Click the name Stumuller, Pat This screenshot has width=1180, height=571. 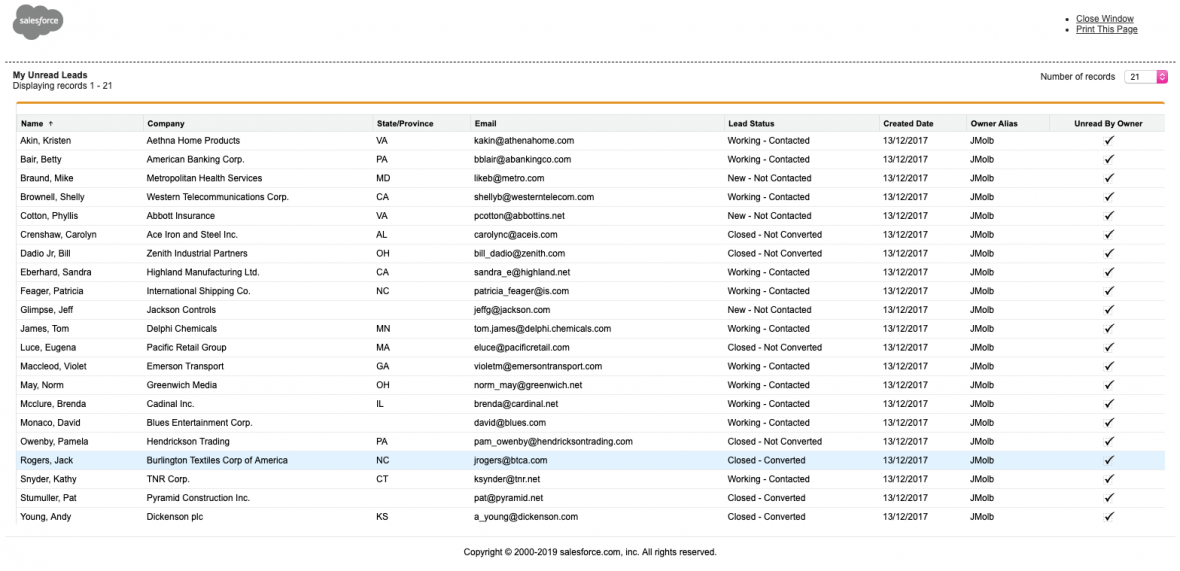[x=48, y=498]
